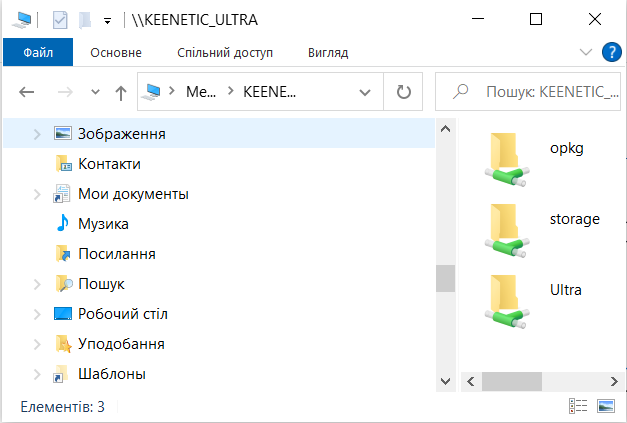The image size is (627, 423).
Task: Click the KEENE... breadcrumb segment
Action: pos(270,92)
